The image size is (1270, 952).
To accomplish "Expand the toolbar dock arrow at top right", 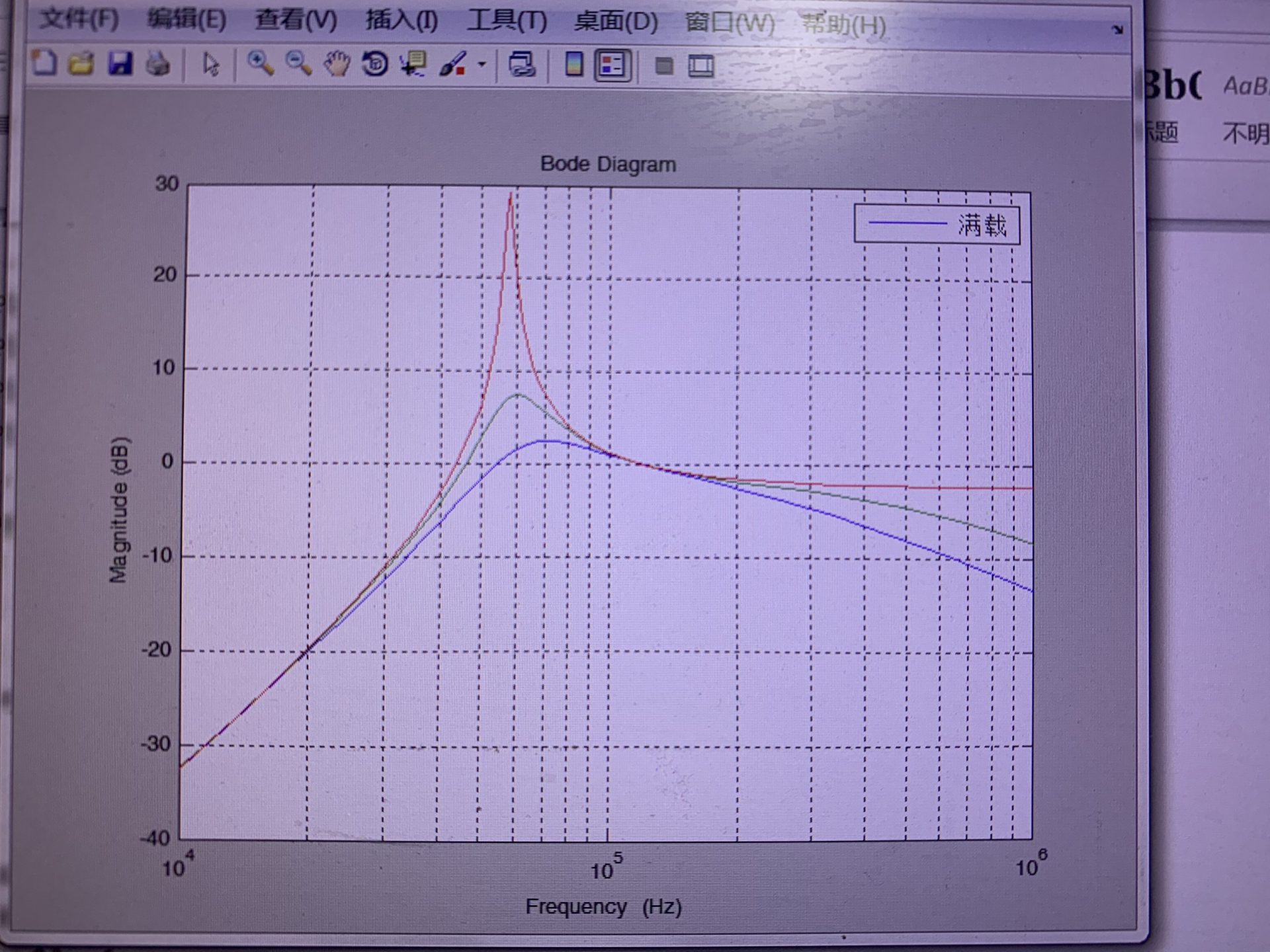I will (1118, 30).
